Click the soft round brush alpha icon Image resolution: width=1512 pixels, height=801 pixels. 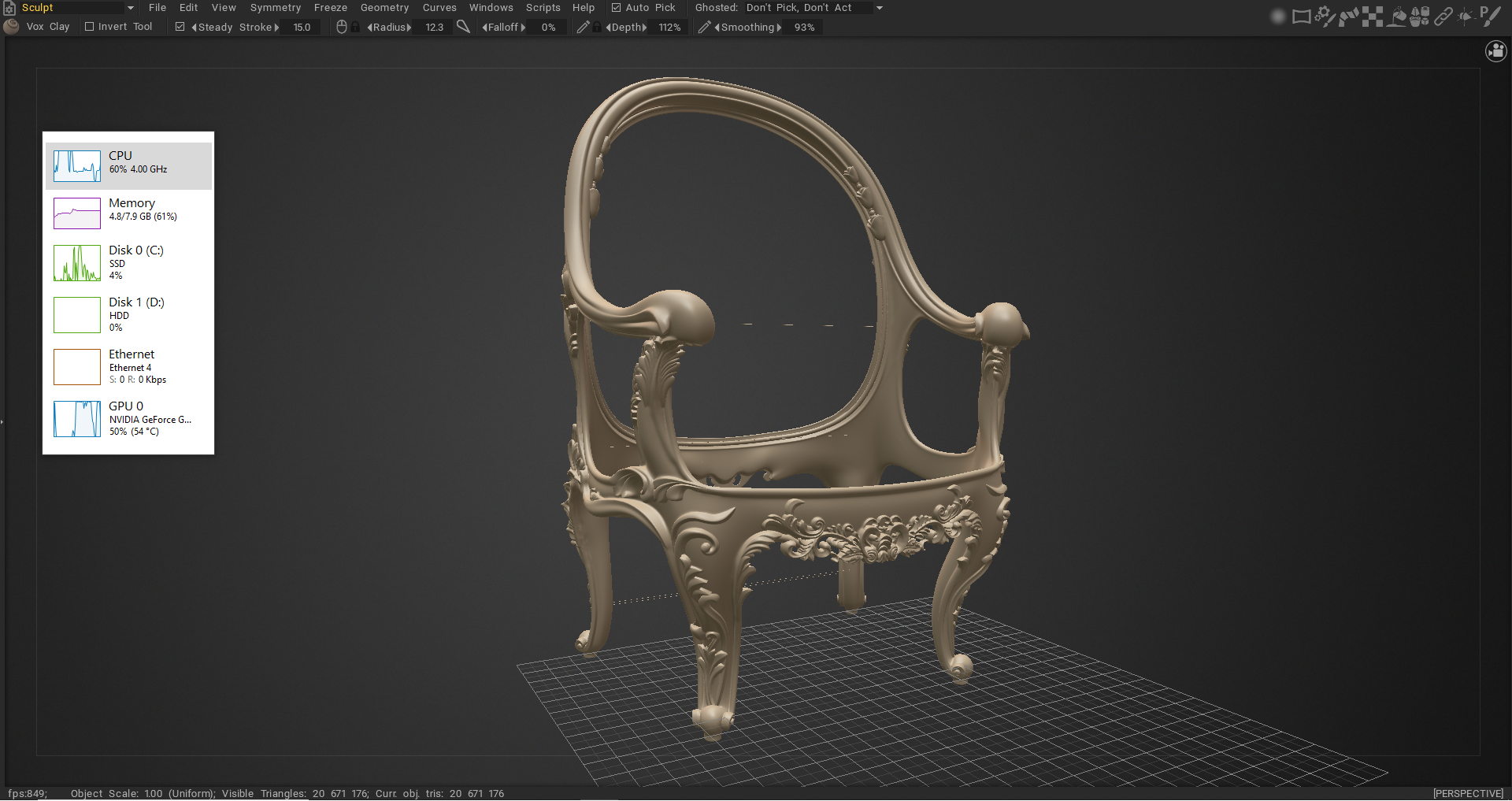(x=1278, y=16)
